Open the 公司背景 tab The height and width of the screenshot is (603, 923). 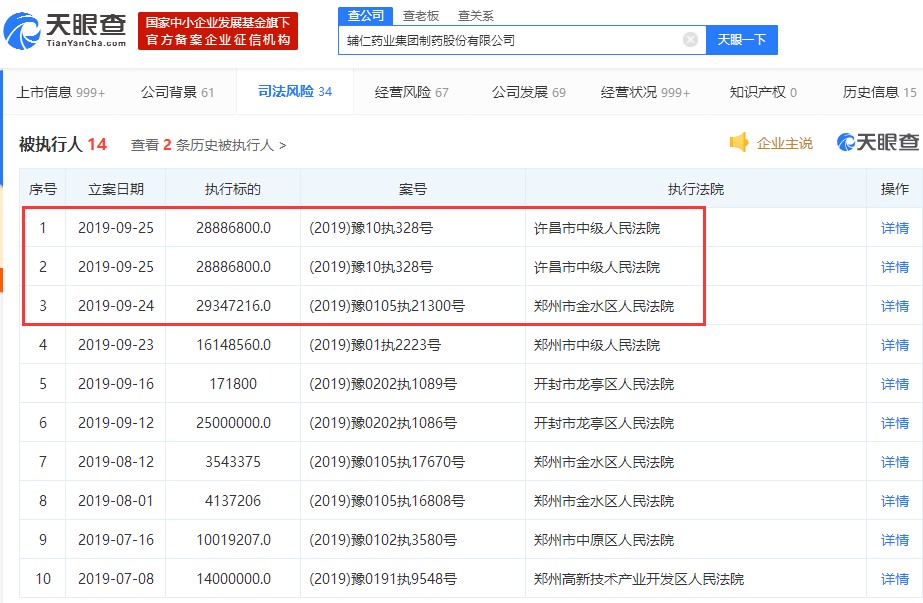click(177, 92)
